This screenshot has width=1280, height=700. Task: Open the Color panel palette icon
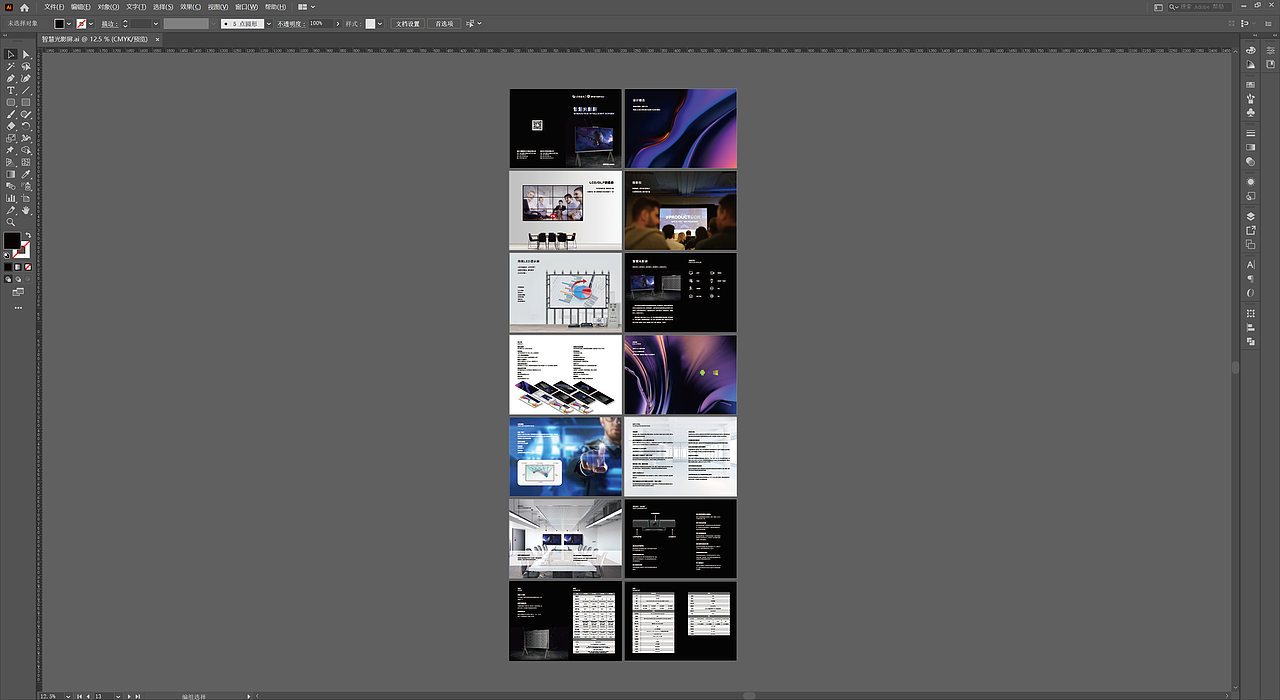(x=1250, y=50)
